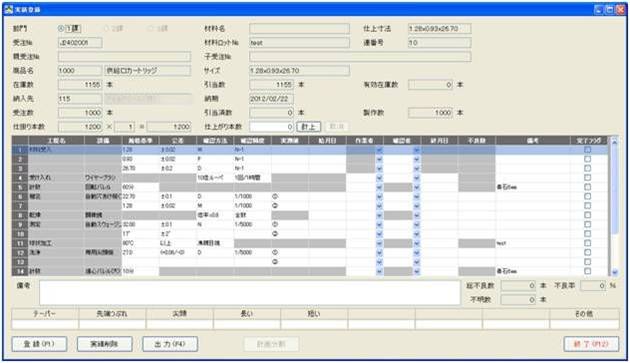The height and width of the screenshot is (363, 630).
Task: Open the 作業者 dropdown in row 9
Action: pos(379,224)
